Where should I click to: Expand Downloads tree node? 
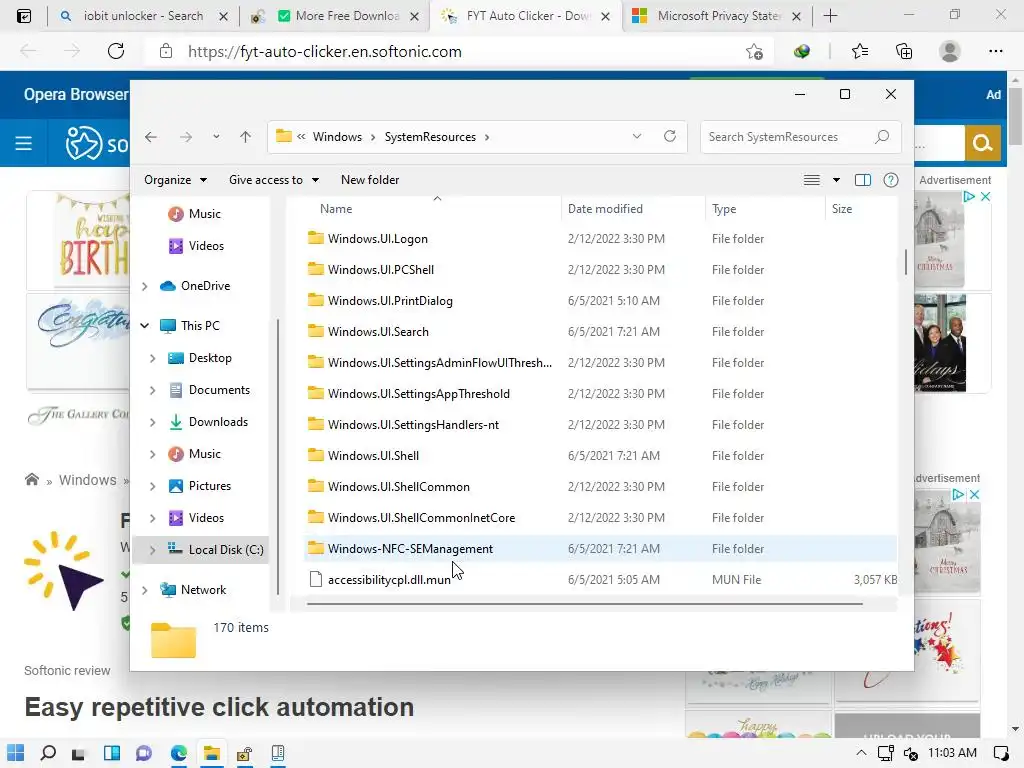(x=152, y=422)
